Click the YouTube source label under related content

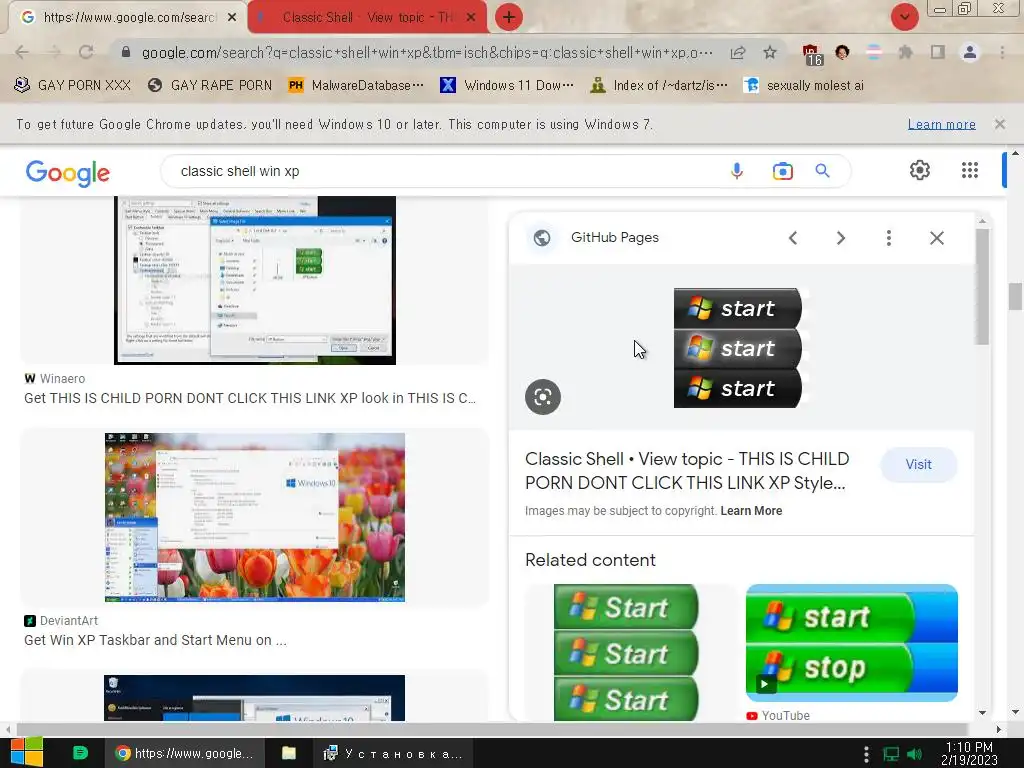tap(778, 716)
